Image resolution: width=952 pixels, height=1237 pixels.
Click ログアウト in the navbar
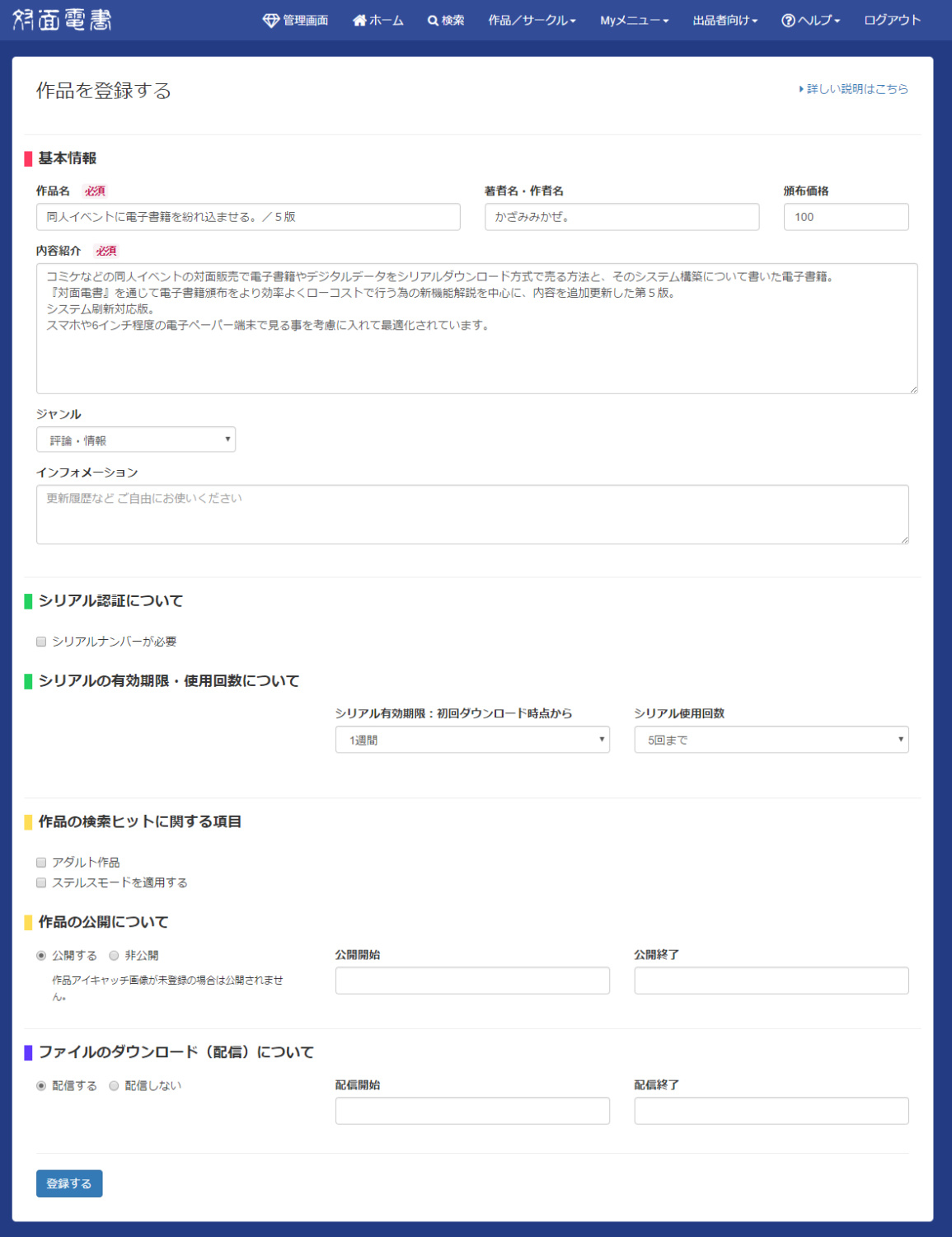coord(892,21)
